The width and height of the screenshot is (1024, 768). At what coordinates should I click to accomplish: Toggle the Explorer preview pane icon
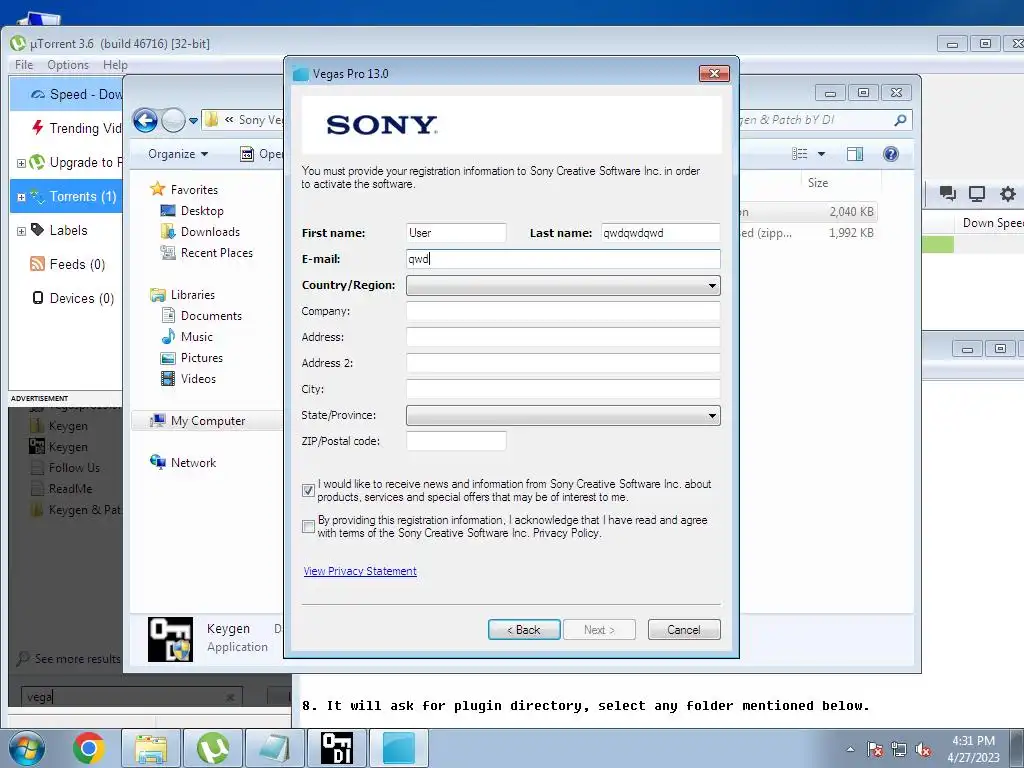[x=855, y=154]
